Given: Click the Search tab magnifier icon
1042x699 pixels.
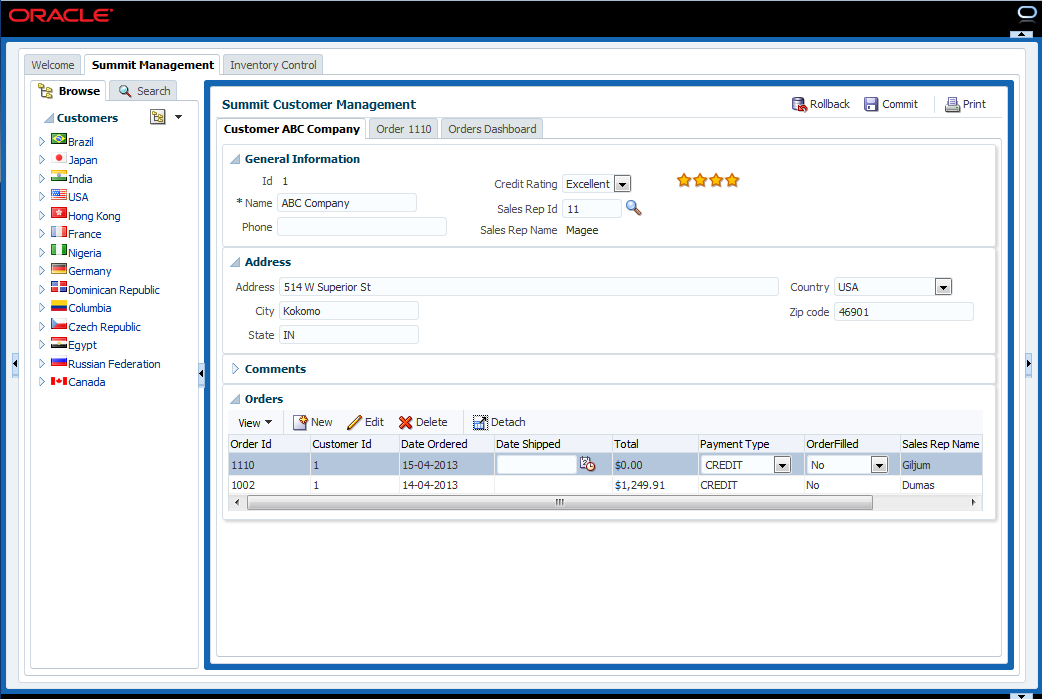Looking at the screenshot, I should point(125,91).
